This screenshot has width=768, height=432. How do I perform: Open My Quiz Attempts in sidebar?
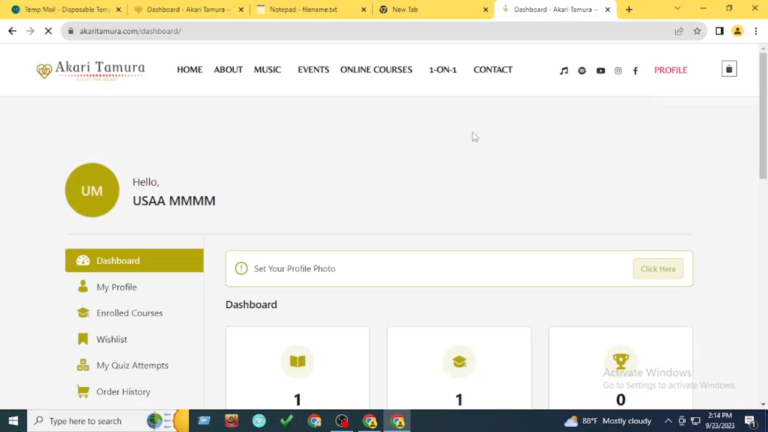click(132, 365)
